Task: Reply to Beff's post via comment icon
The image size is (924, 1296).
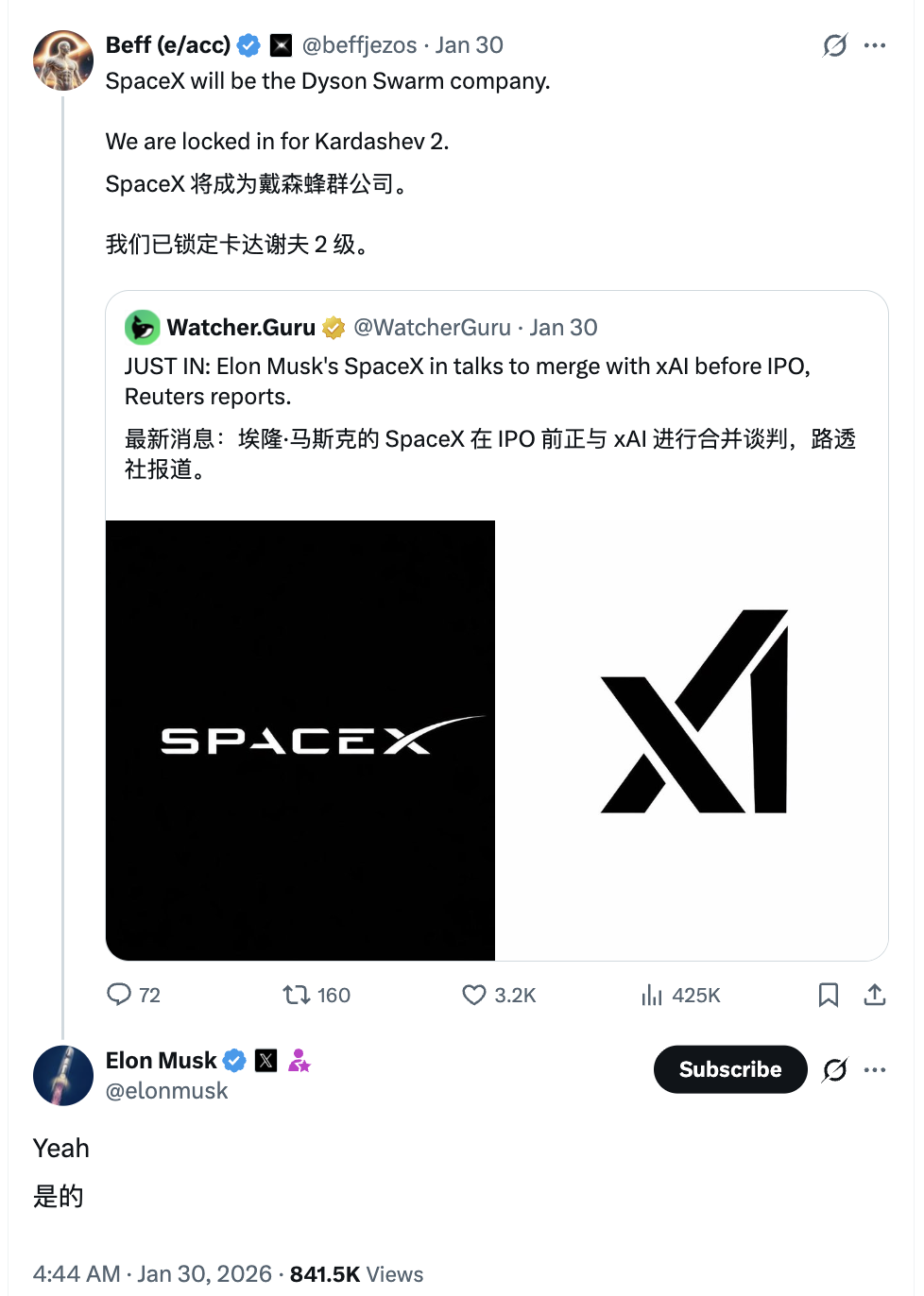Action: [x=119, y=994]
